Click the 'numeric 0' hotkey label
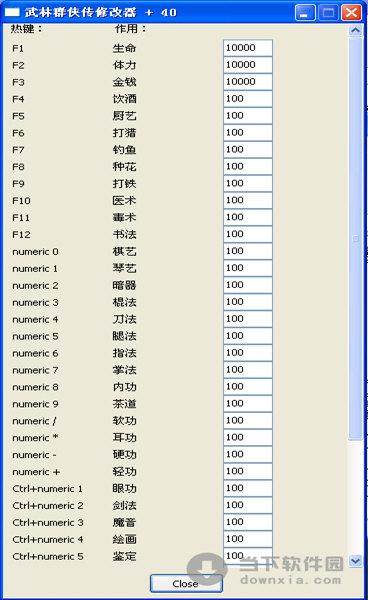This screenshot has width=368, height=600. click(36, 252)
